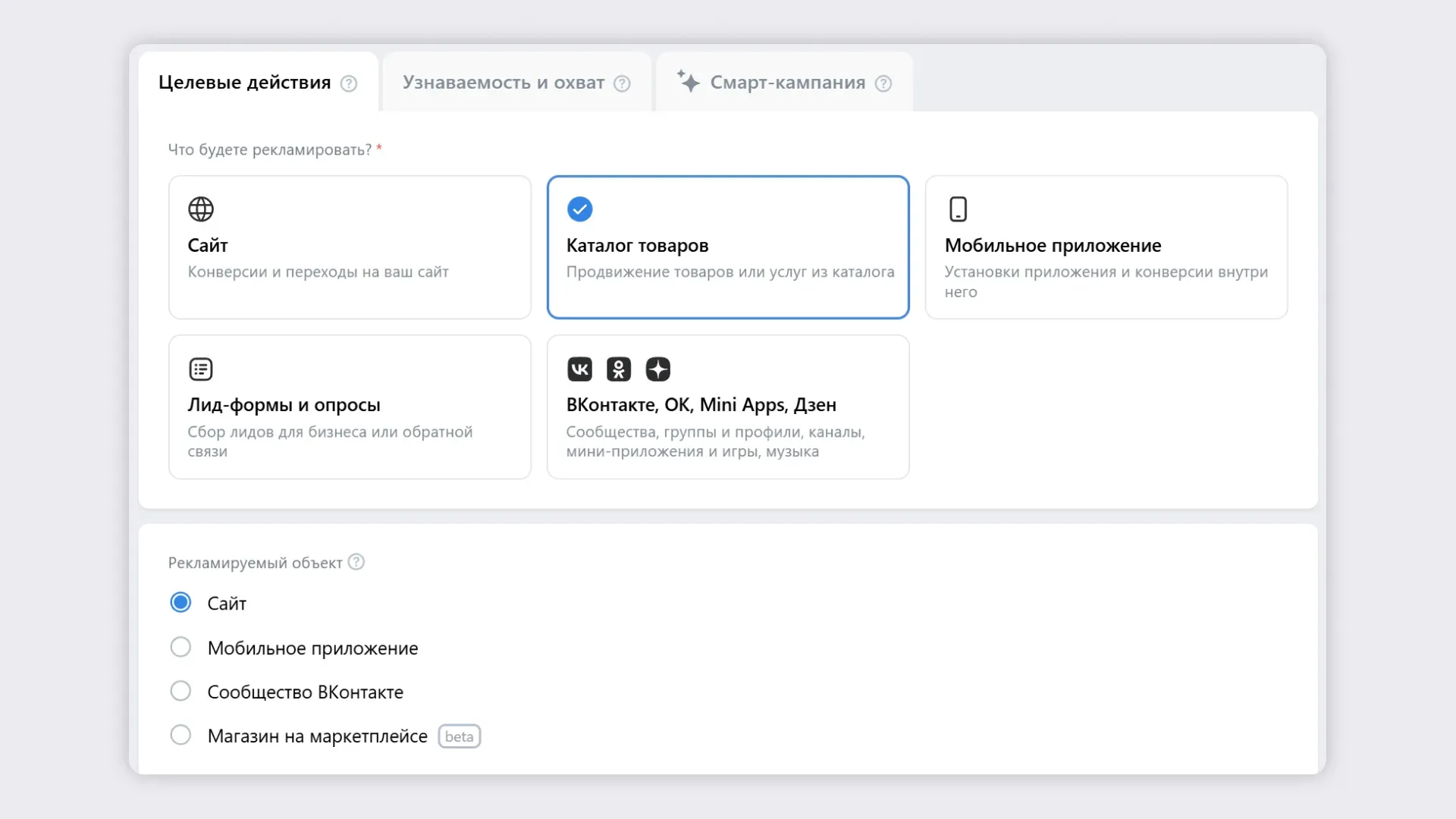
Task: Switch to the Узнаваемость и охват tab
Action: pyautogui.click(x=517, y=82)
